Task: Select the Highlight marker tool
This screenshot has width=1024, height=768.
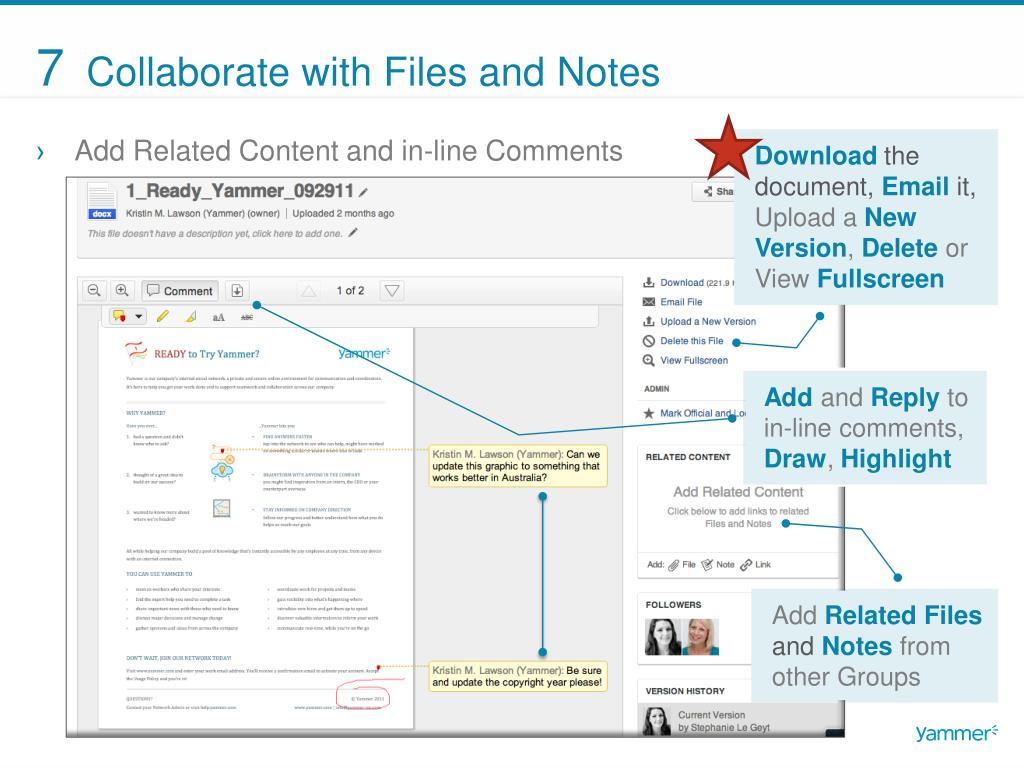Action: click(x=191, y=317)
